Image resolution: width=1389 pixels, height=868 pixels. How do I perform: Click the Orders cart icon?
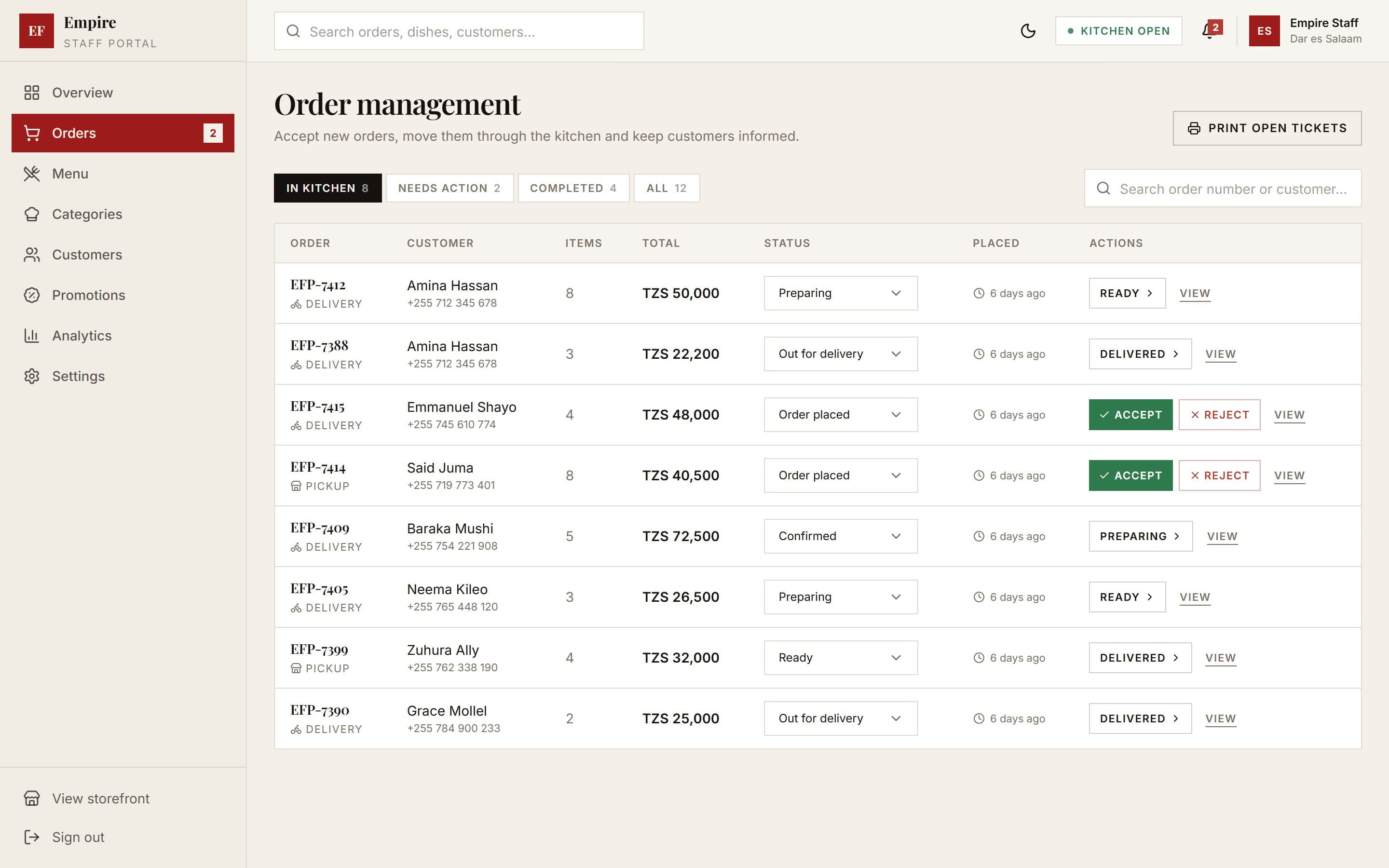coord(31,133)
